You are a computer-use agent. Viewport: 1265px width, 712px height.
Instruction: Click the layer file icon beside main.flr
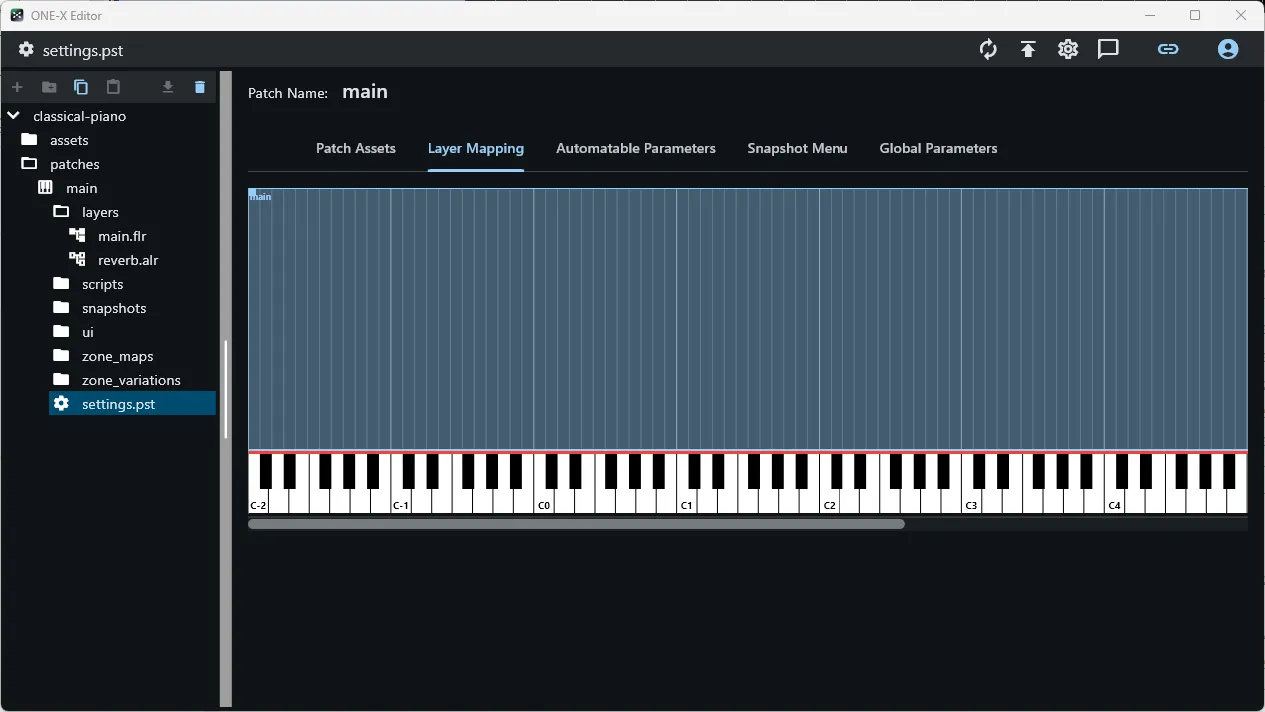tap(77, 236)
